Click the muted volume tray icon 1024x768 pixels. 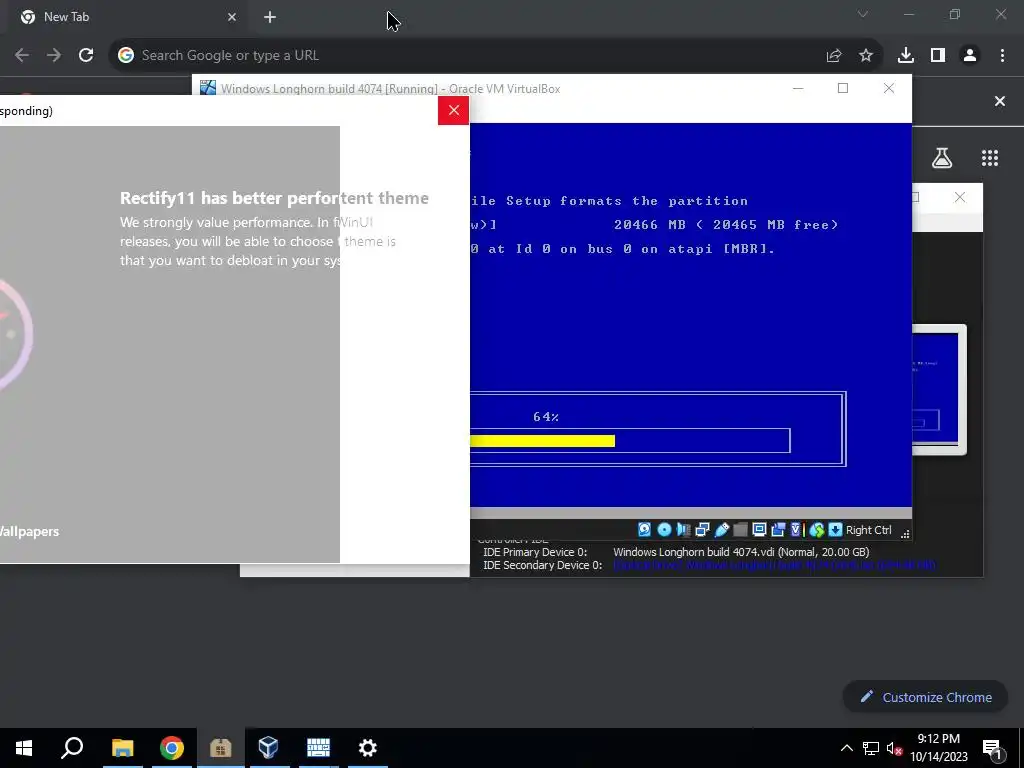pyautogui.click(x=894, y=748)
